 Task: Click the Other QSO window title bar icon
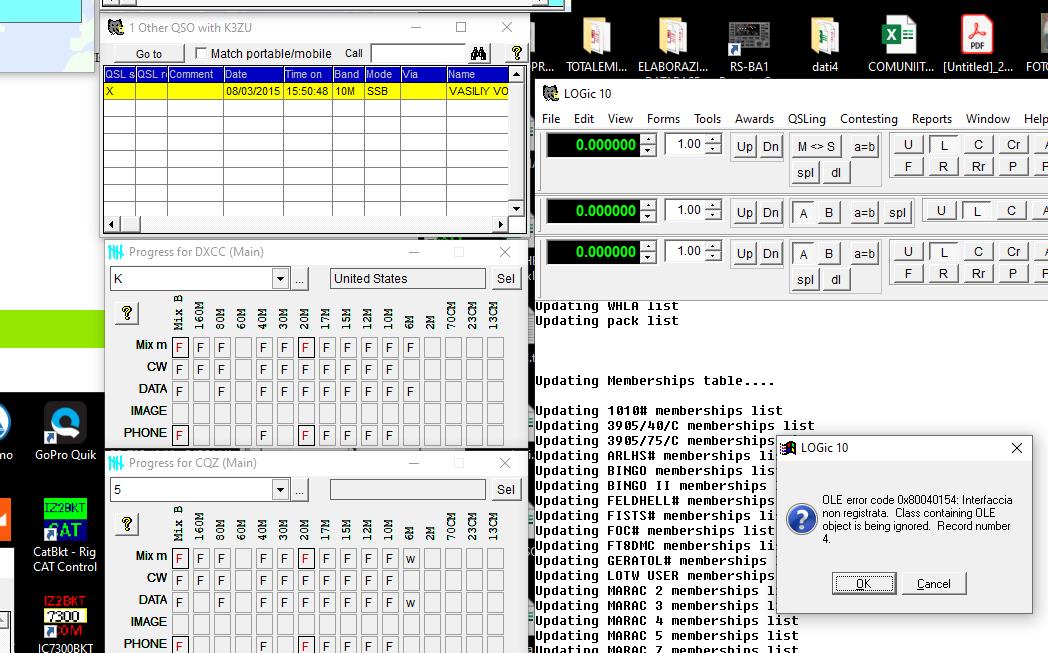[x=116, y=27]
